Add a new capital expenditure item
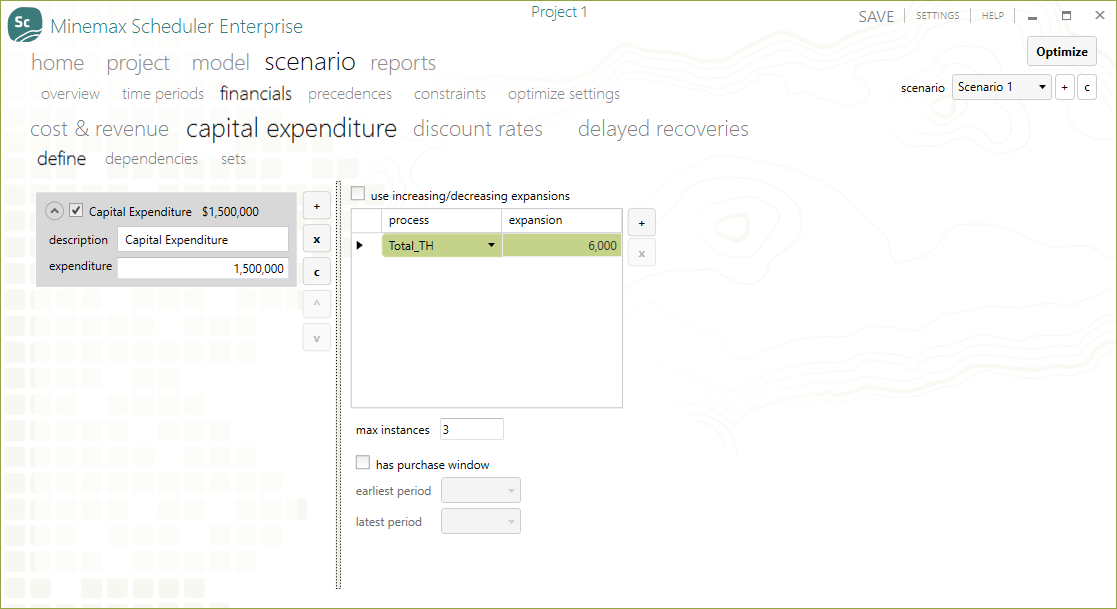This screenshot has width=1117, height=609. 316,207
